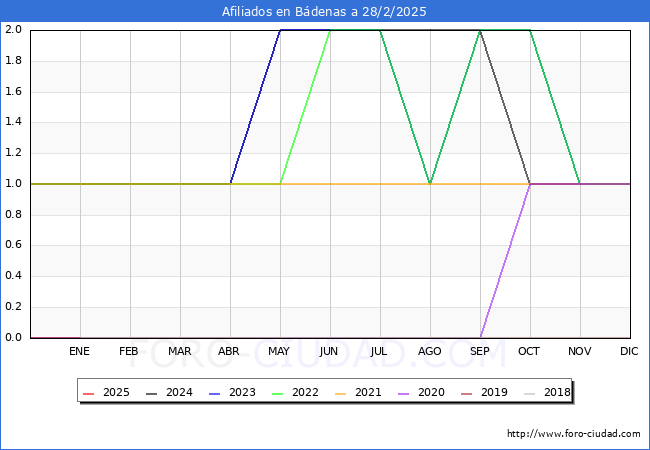650x450 pixels.
Task: Click the 1.8 y-axis value
Action: 13,60
